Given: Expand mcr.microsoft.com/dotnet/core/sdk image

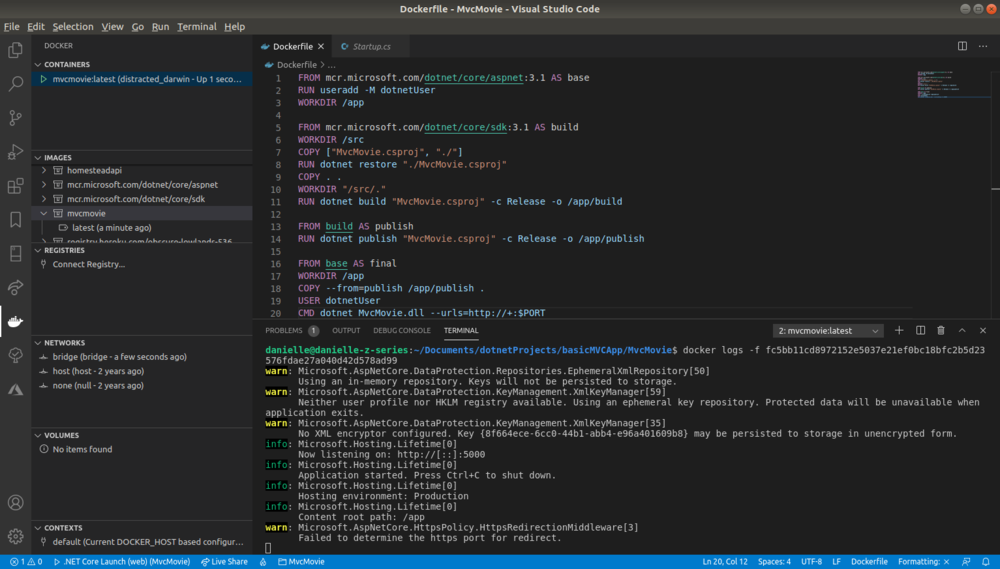Looking at the screenshot, I should tap(44, 199).
